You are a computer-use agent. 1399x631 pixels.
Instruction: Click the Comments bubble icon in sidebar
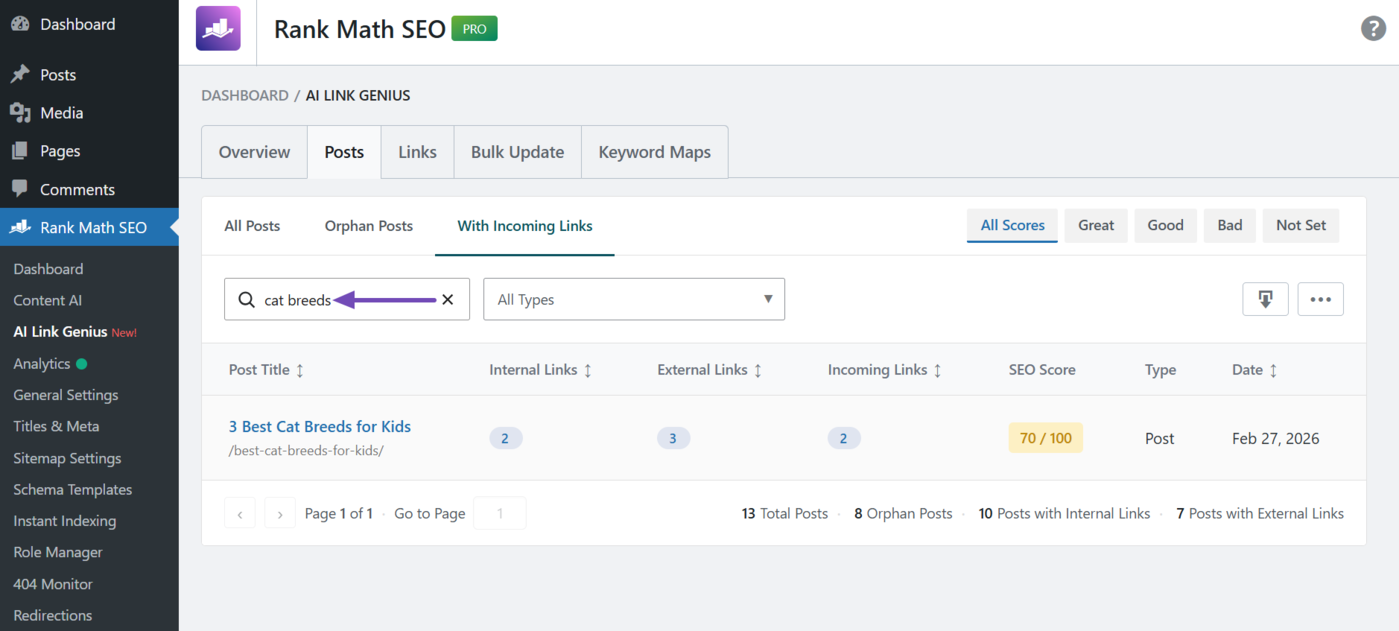click(20, 189)
